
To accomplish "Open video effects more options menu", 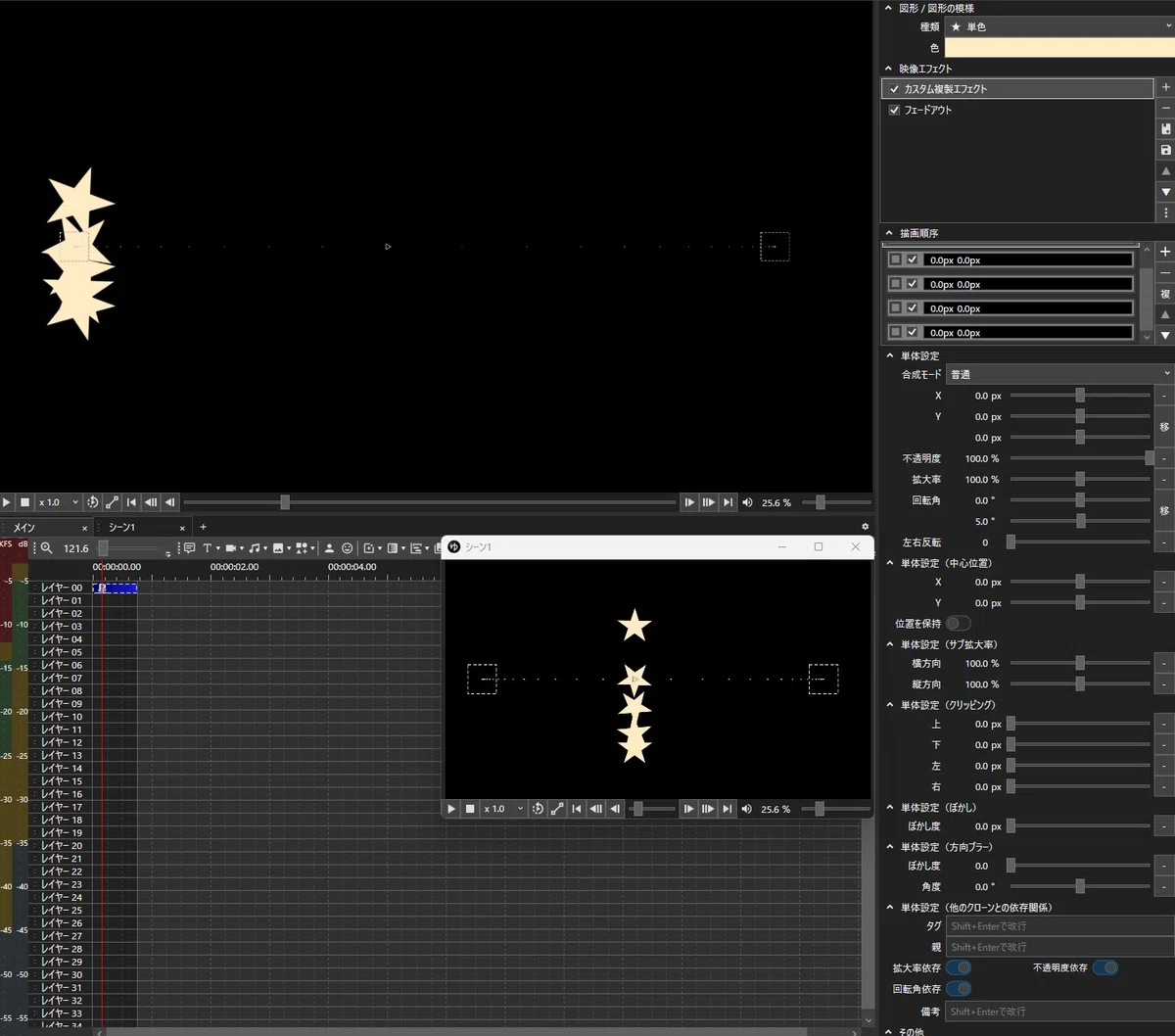I will pos(1165,212).
